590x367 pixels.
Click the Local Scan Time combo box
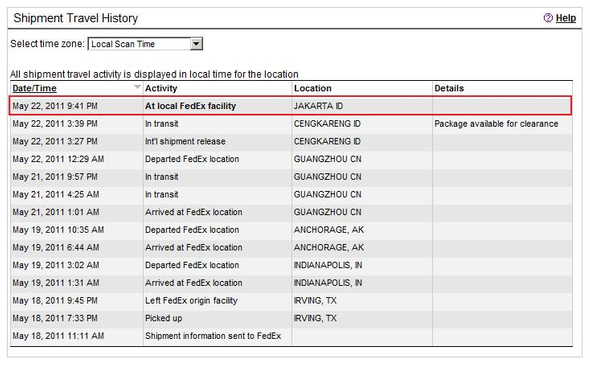tap(145, 44)
